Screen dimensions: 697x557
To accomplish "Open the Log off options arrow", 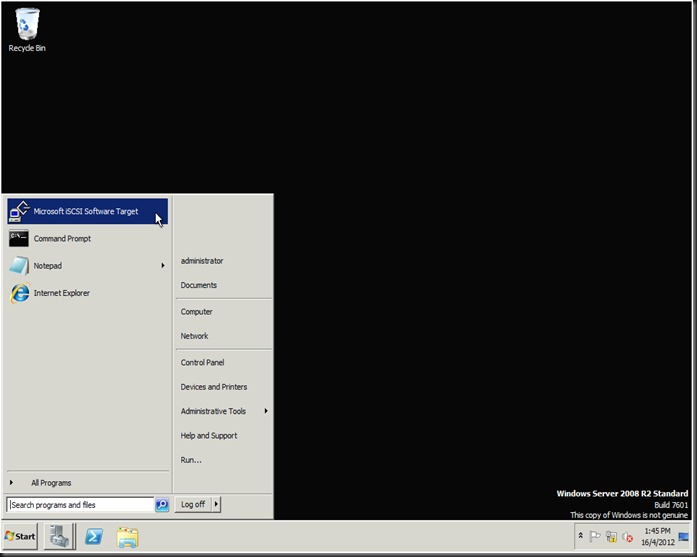I will (216, 504).
